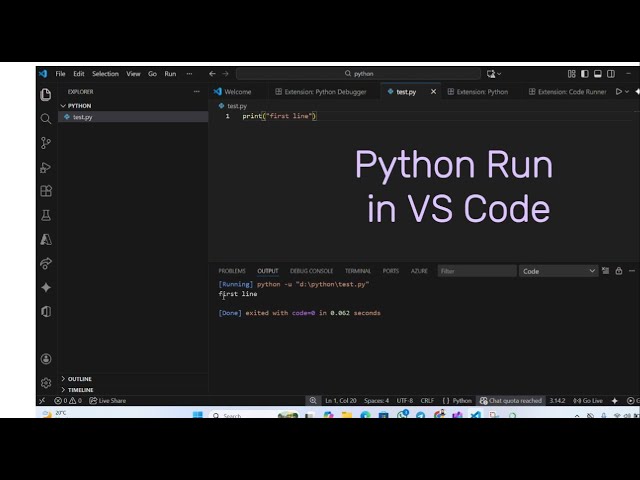Click the output Filter input field

tap(477, 271)
